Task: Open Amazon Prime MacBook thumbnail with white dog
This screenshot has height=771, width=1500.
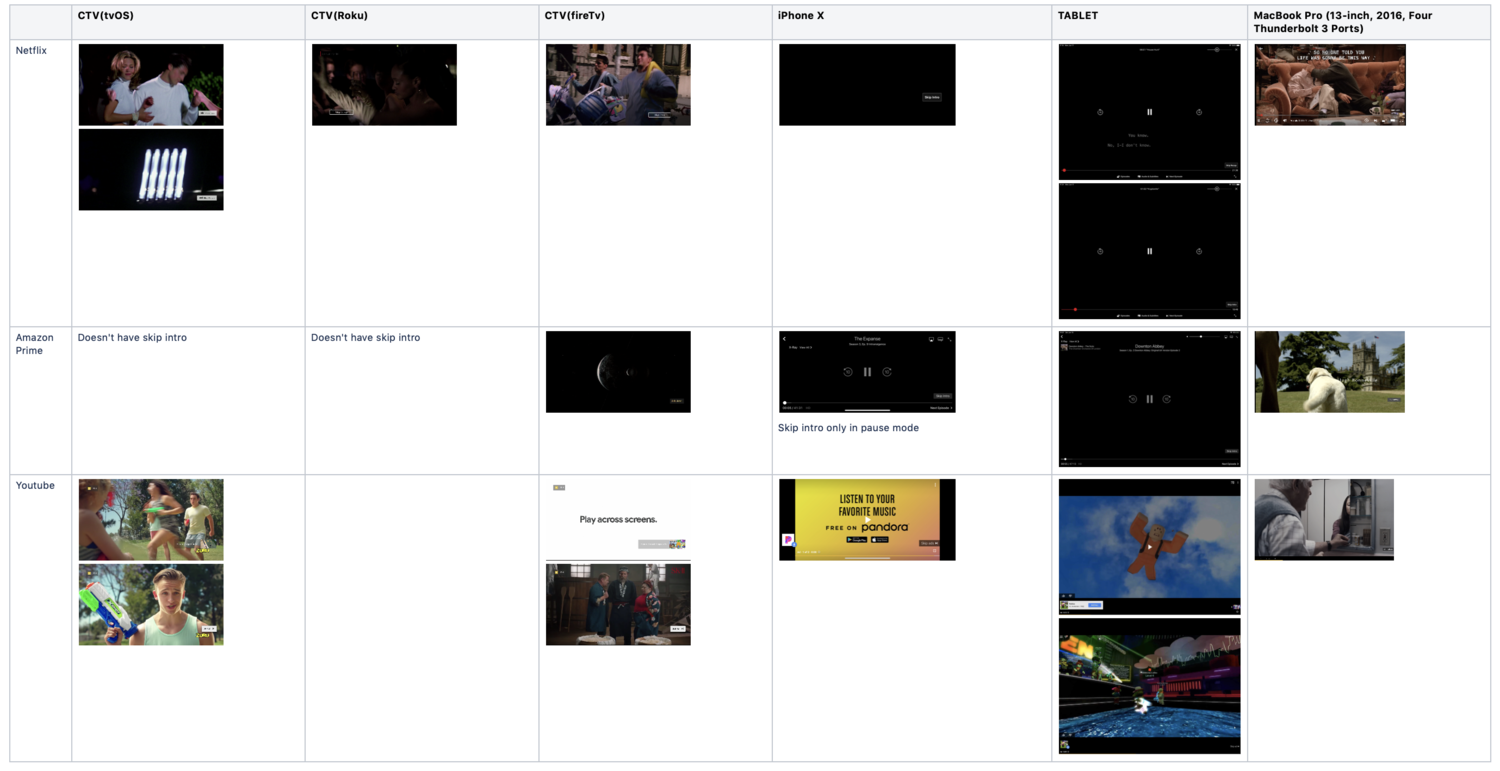Action: point(1330,372)
